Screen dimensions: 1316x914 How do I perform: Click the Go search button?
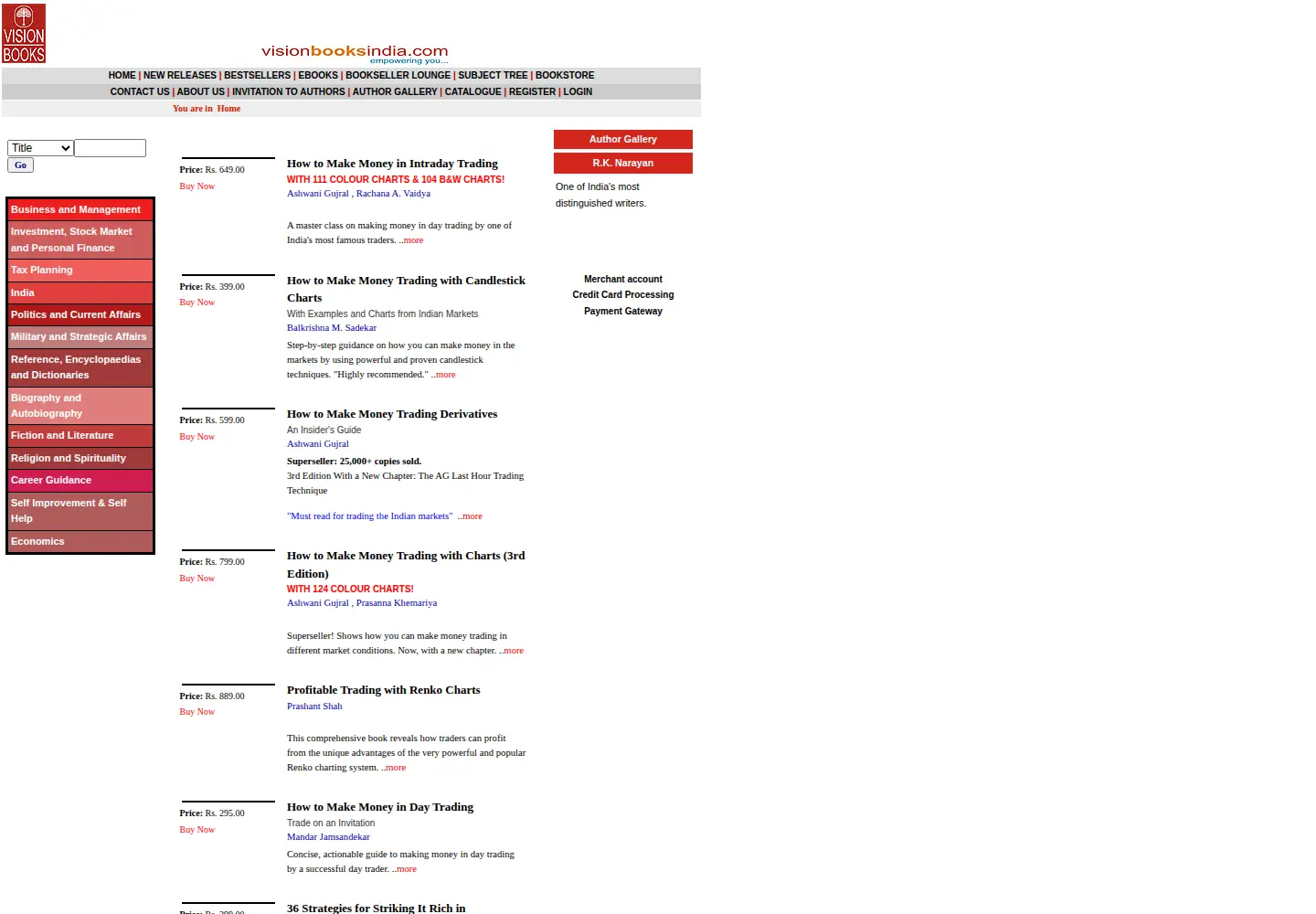click(20, 165)
